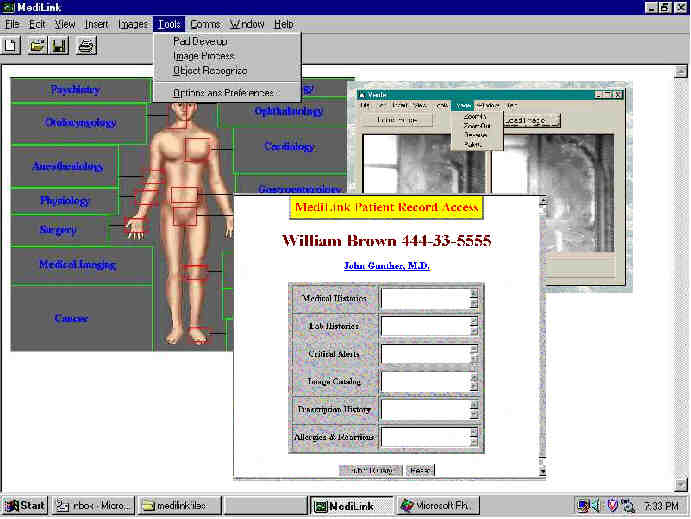This screenshot has height=519, width=691.
Task: Click the Print toolbar icon
Action: pos(86,45)
